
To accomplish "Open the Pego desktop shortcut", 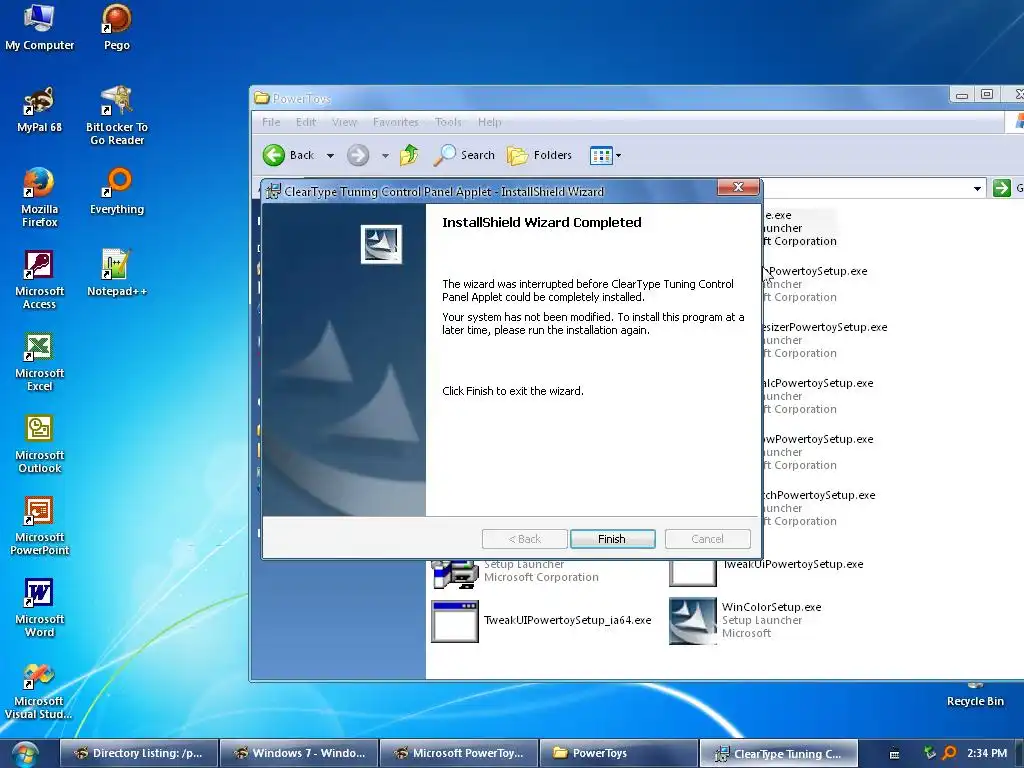I will (117, 27).
